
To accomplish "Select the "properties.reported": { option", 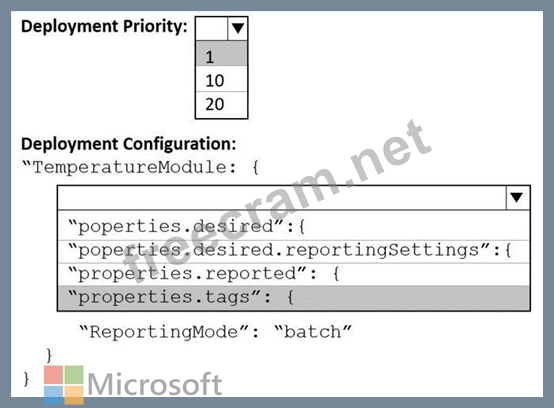I will click(x=294, y=274).
